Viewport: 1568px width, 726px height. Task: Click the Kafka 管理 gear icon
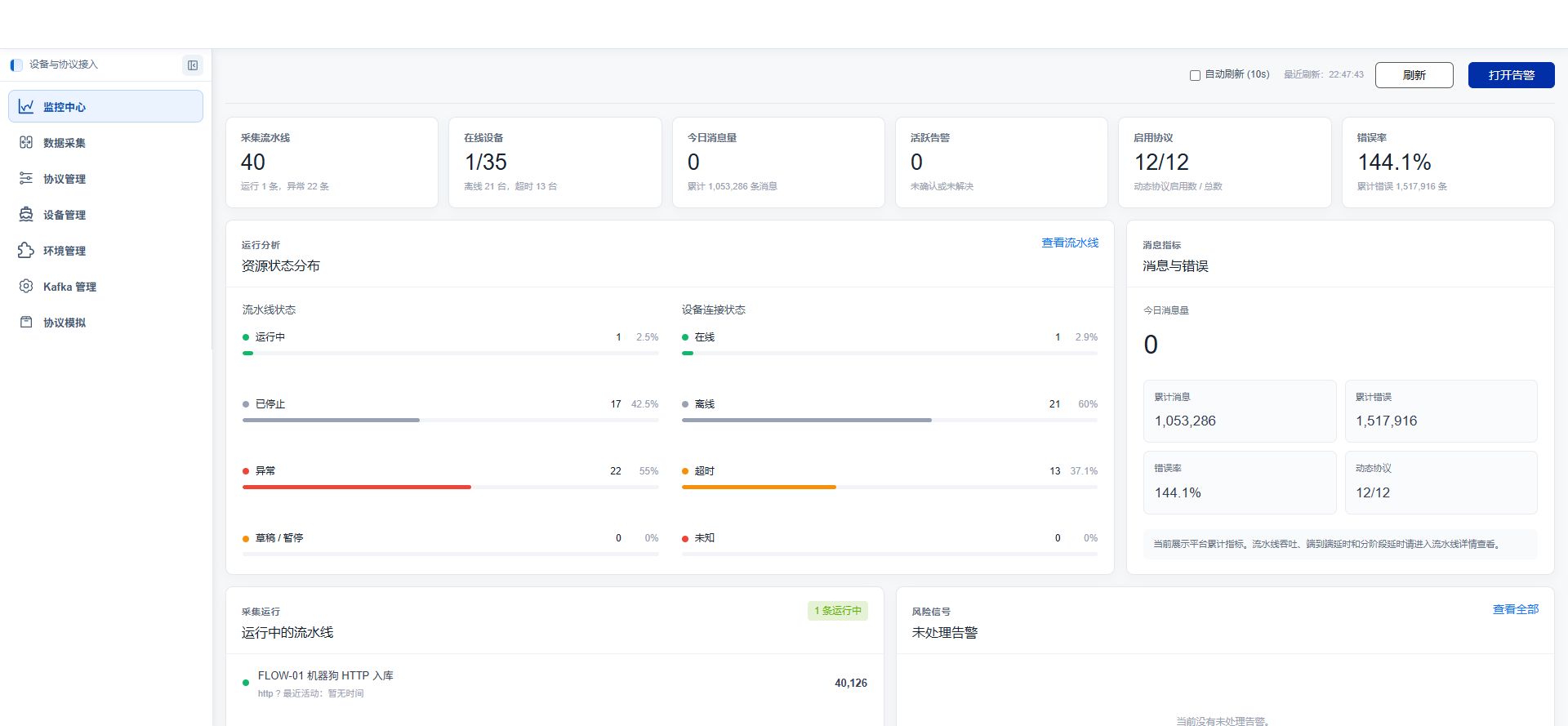[x=26, y=286]
